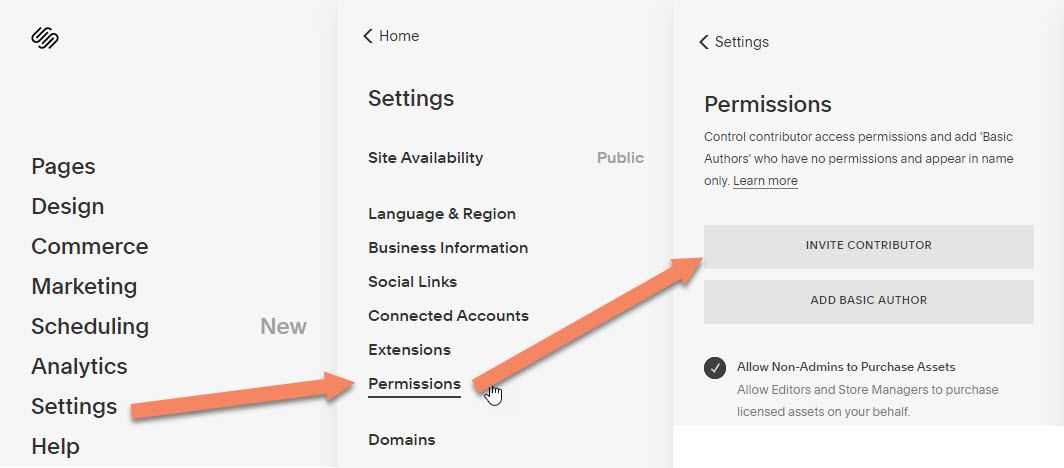The height and width of the screenshot is (468, 1064).
Task: Follow the Learn more link
Action: pyautogui.click(x=765, y=181)
